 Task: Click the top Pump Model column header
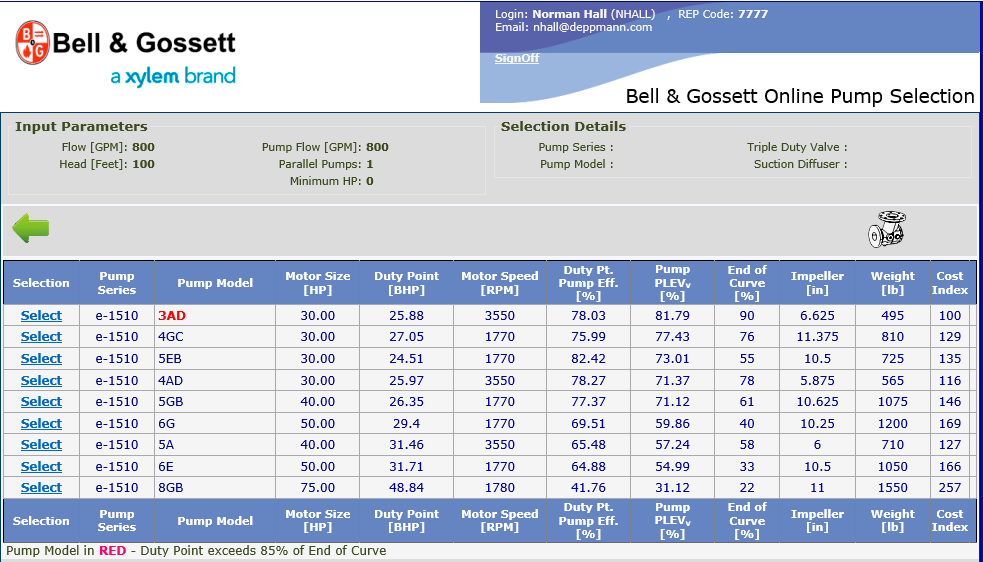pyautogui.click(x=214, y=283)
